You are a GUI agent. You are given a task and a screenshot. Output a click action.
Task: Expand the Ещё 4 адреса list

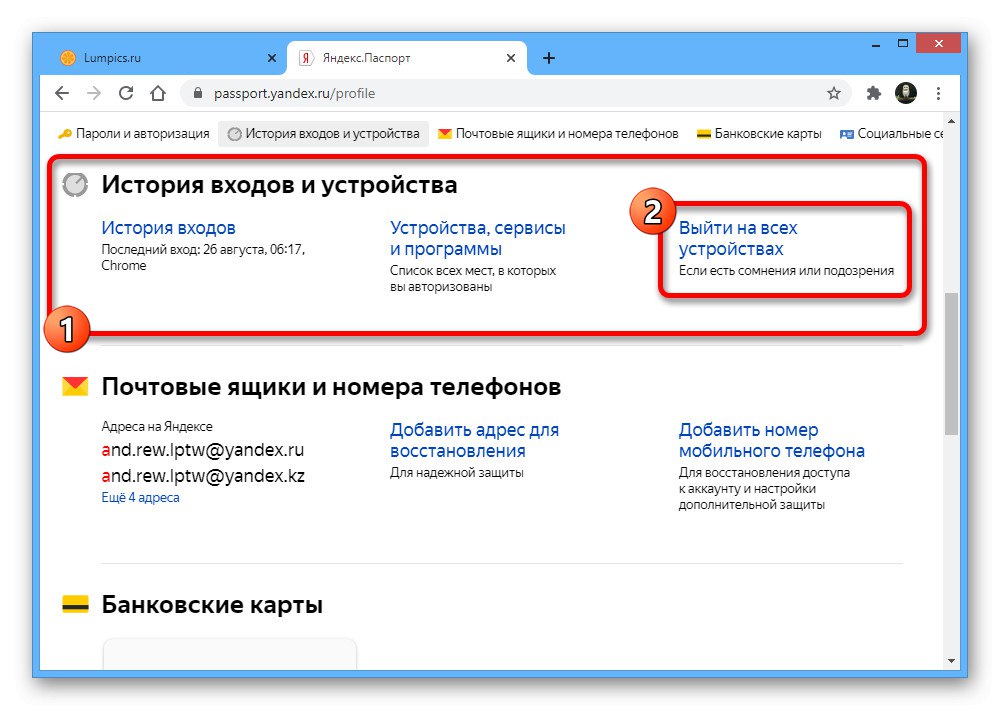[x=141, y=497]
